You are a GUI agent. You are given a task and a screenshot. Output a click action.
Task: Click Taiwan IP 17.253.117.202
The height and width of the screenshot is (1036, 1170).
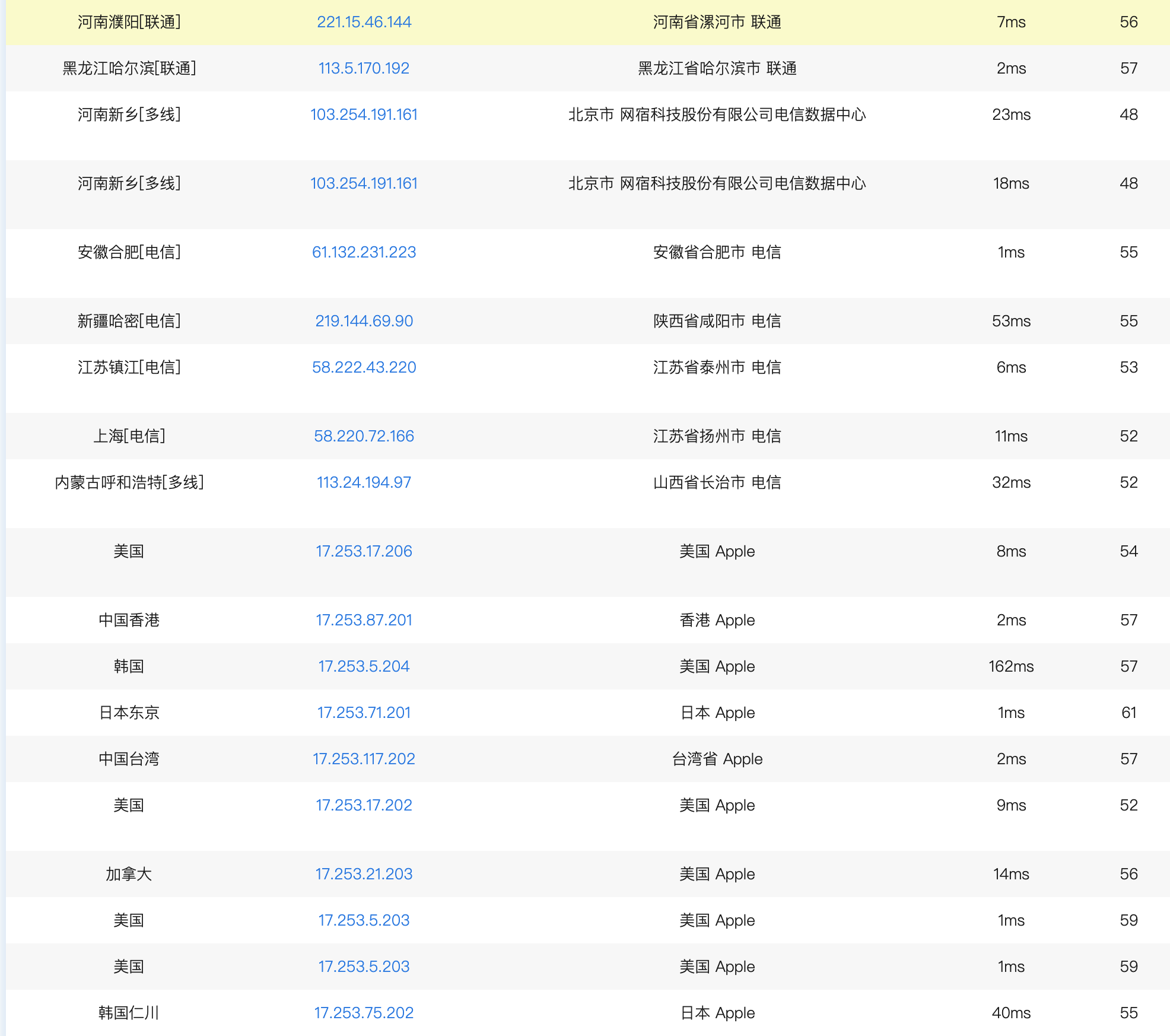[x=364, y=759]
